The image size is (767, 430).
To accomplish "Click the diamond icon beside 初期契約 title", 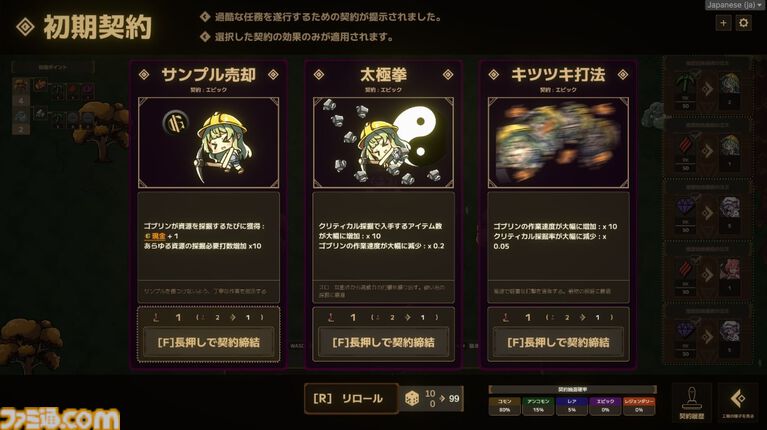I will click(25, 26).
